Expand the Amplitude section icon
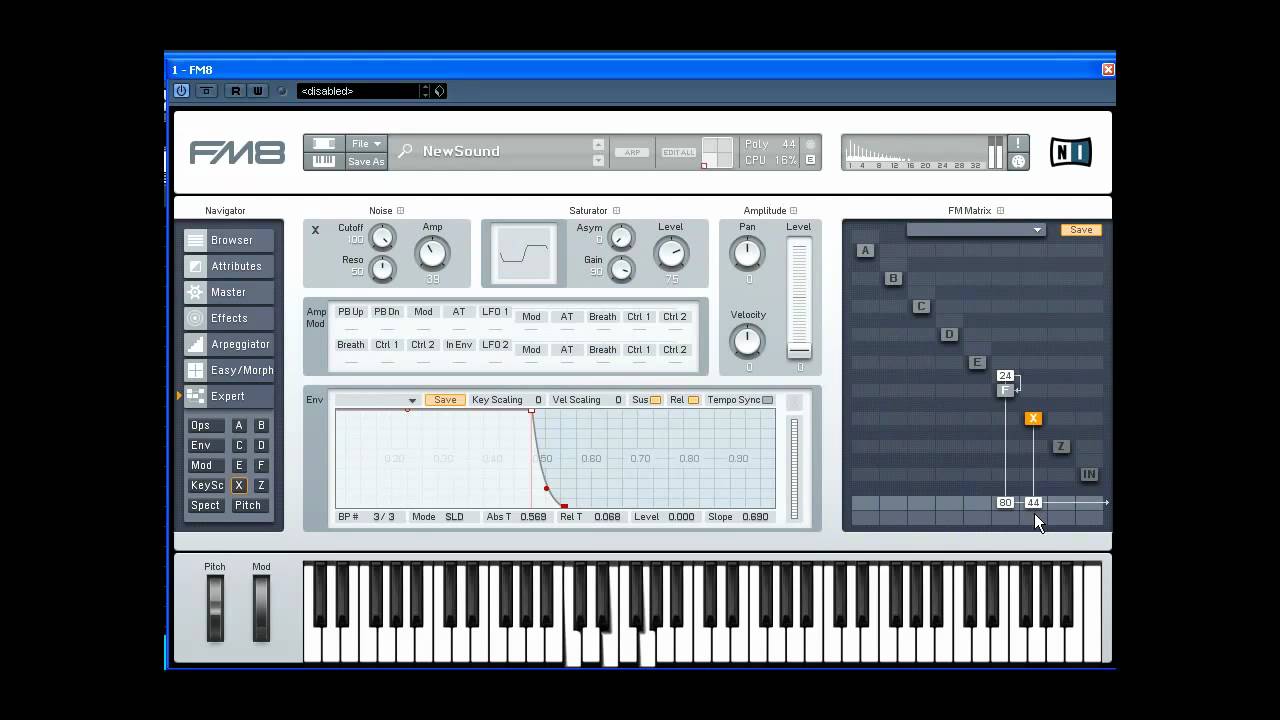Image resolution: width=1280 pixels, height=720 pixels. (793, 211)
